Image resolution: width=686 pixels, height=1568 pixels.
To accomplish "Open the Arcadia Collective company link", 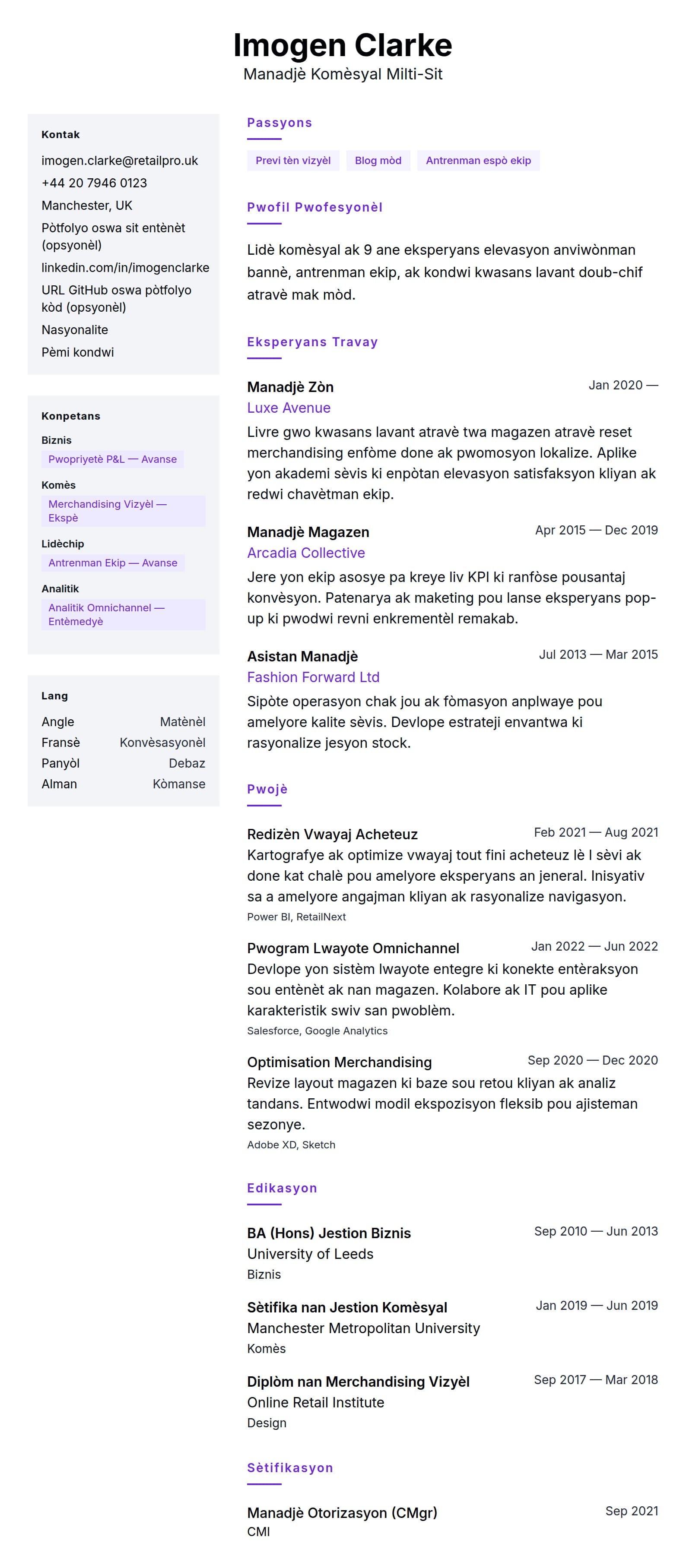I will click(306, 553).
